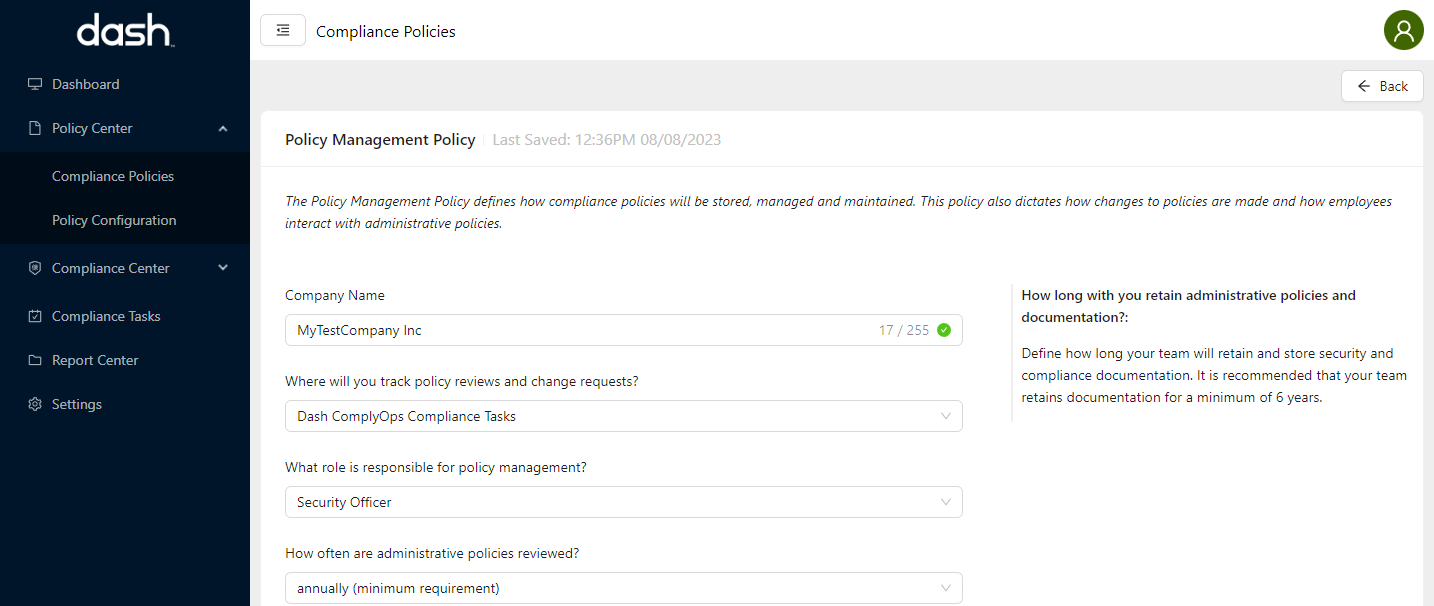Click the dash logo in the sidebar
Screen dimensions: 1434x606
[124, 31]
